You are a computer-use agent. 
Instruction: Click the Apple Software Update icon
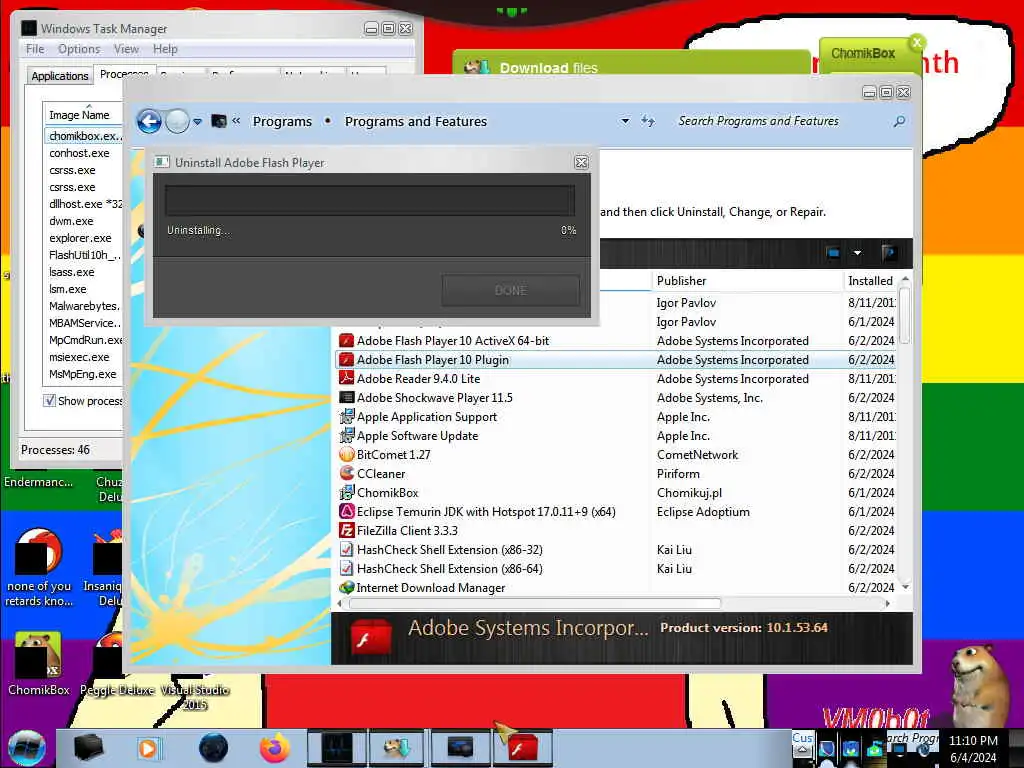tap(346, 436)
